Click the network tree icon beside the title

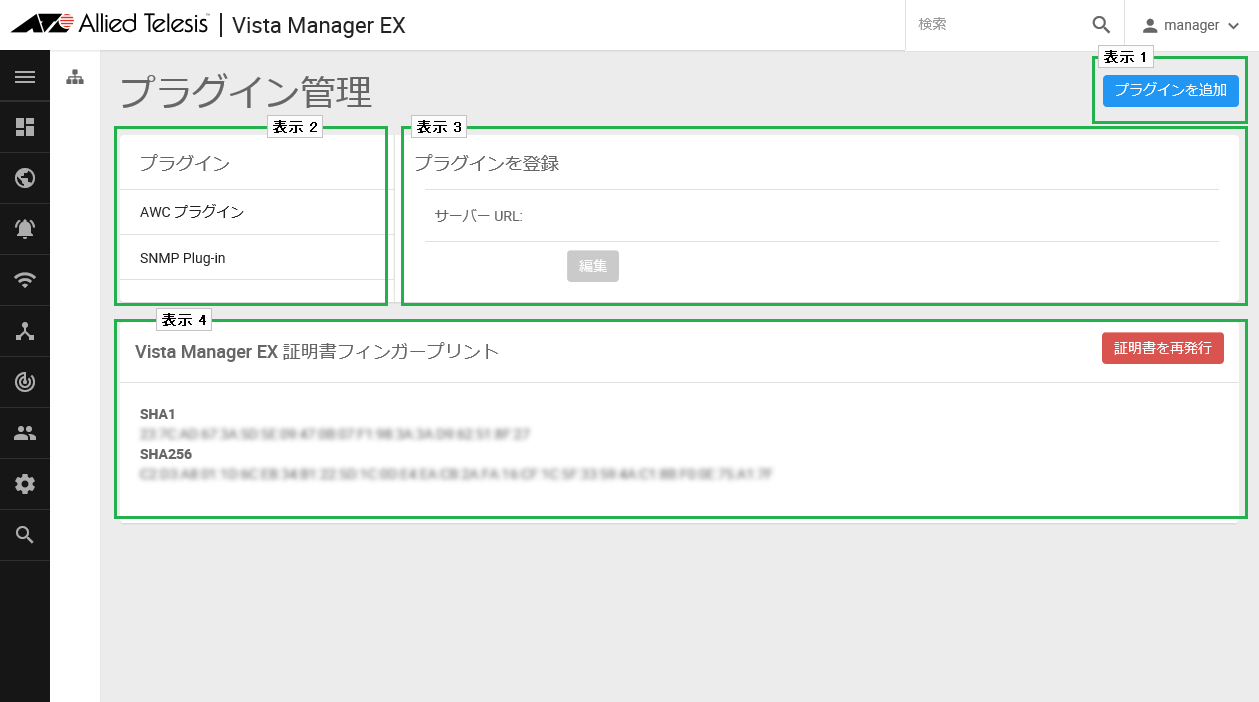75,77
